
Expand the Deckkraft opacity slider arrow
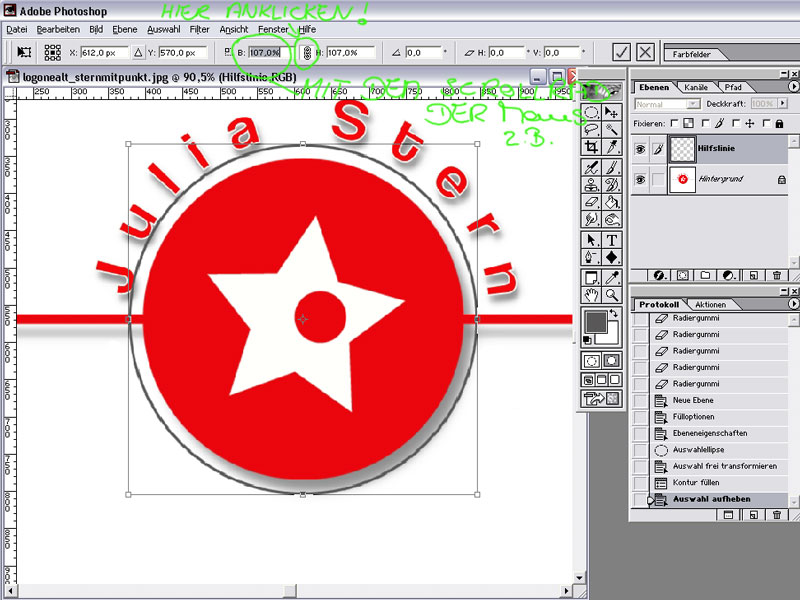point(783,104)
